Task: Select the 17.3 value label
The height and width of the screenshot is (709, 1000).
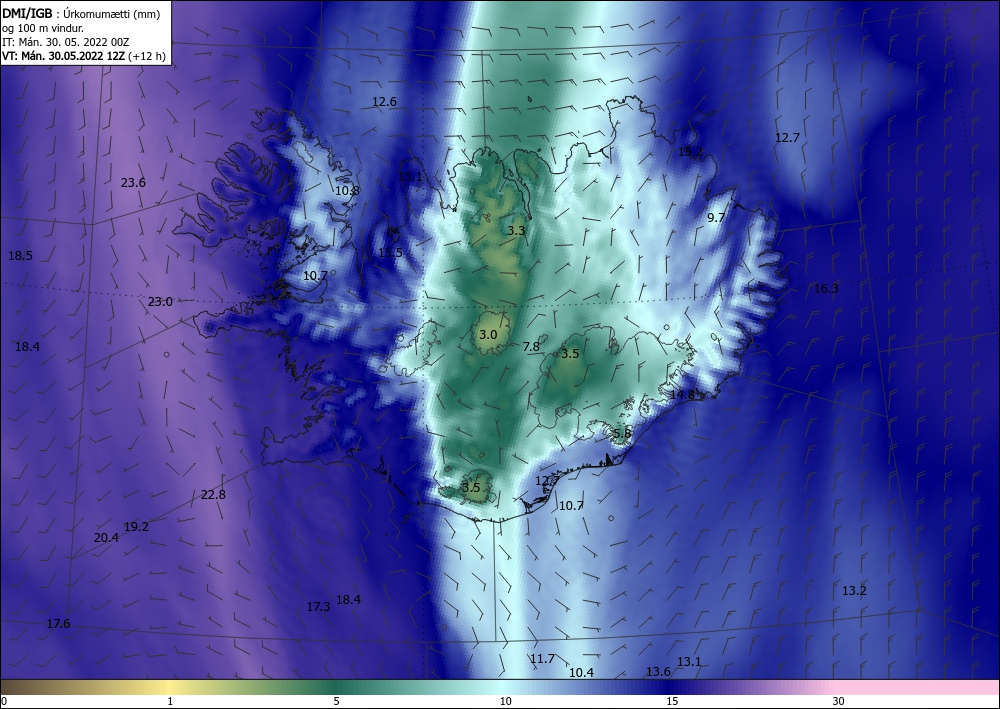Action: pyautogui.click(x=318, y=607)
